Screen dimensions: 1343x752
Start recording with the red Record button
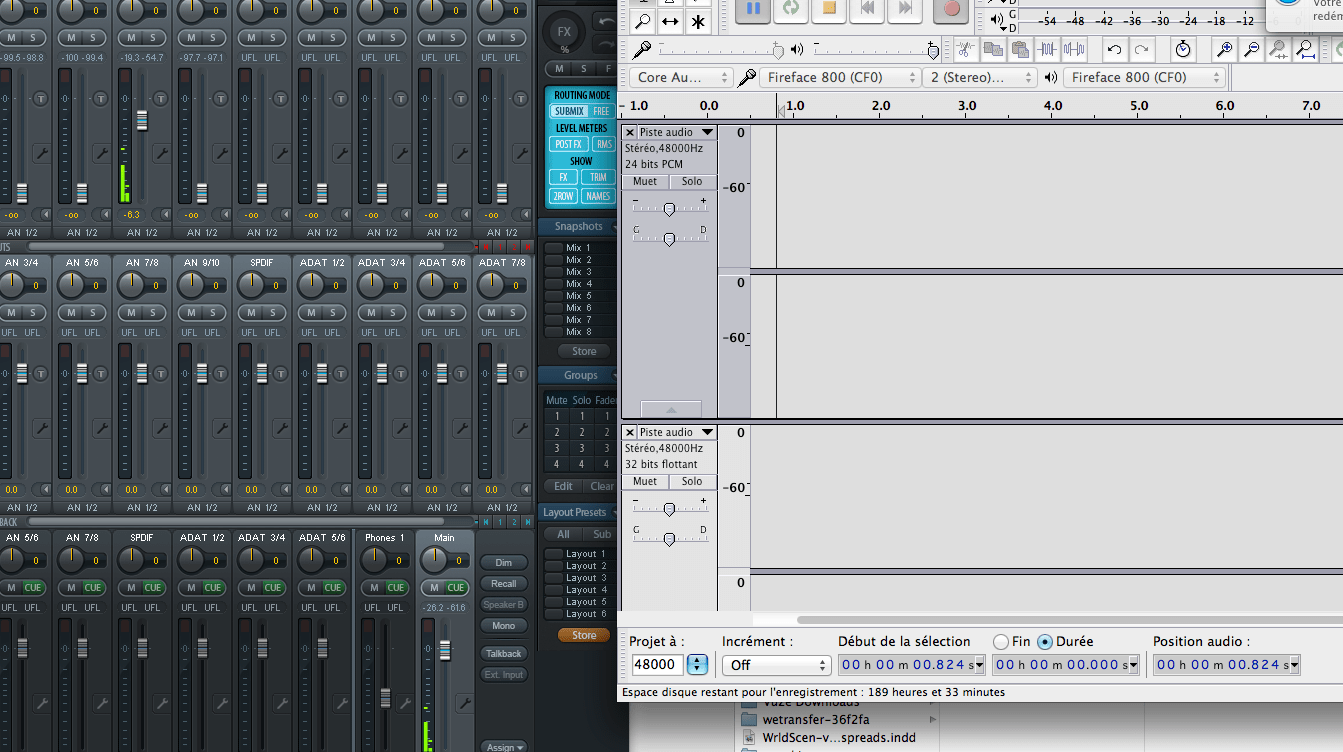(951, 9)
